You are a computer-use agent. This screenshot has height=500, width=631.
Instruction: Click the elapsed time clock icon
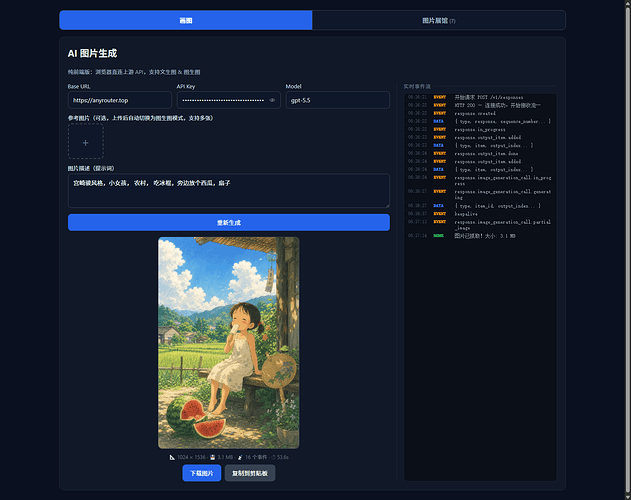[273, 457]
